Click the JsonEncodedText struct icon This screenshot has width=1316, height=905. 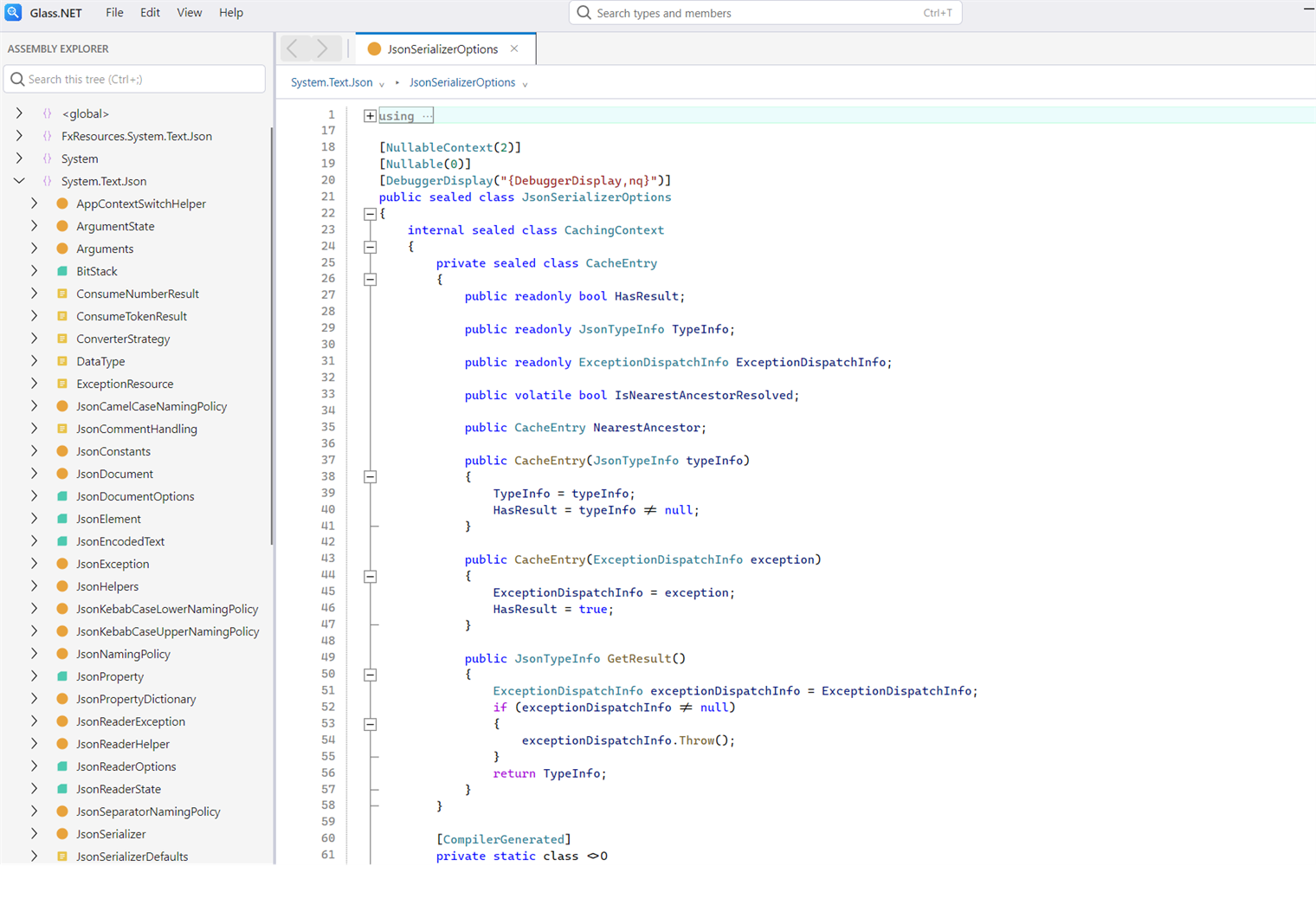[62, 541]
